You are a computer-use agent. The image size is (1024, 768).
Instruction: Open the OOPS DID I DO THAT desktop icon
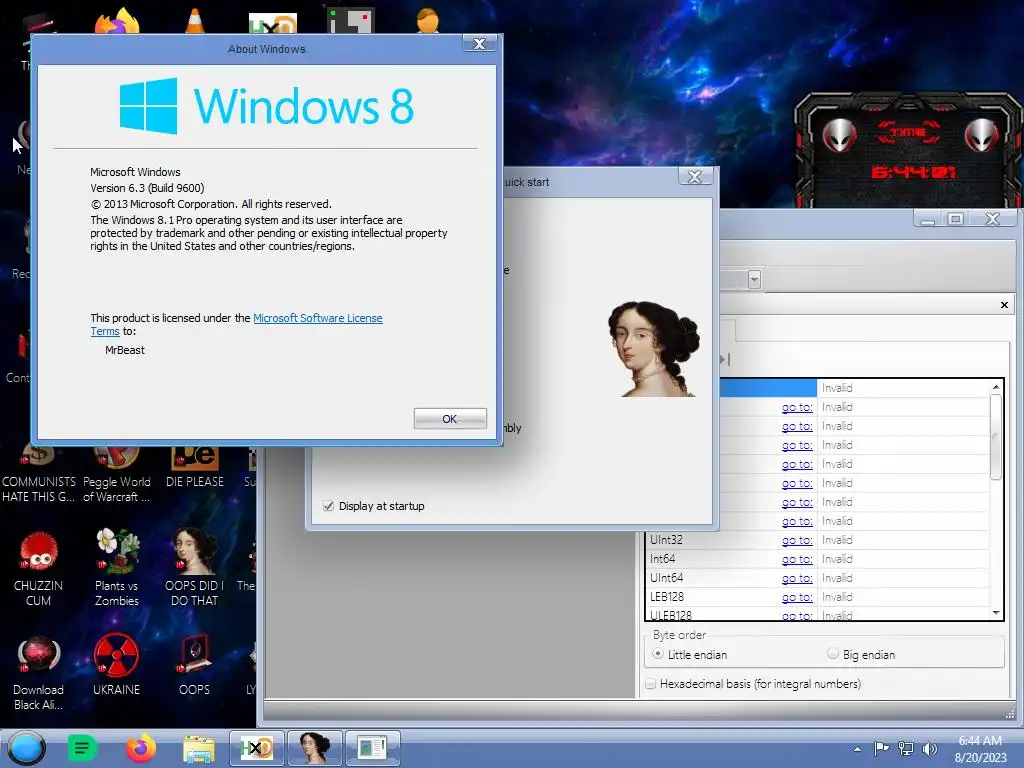coord(194,568)
